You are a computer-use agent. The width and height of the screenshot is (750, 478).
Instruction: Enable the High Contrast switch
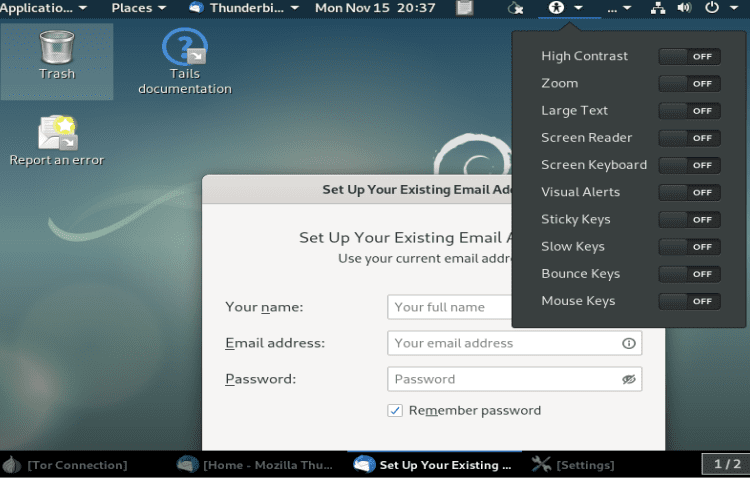point(689,57)
